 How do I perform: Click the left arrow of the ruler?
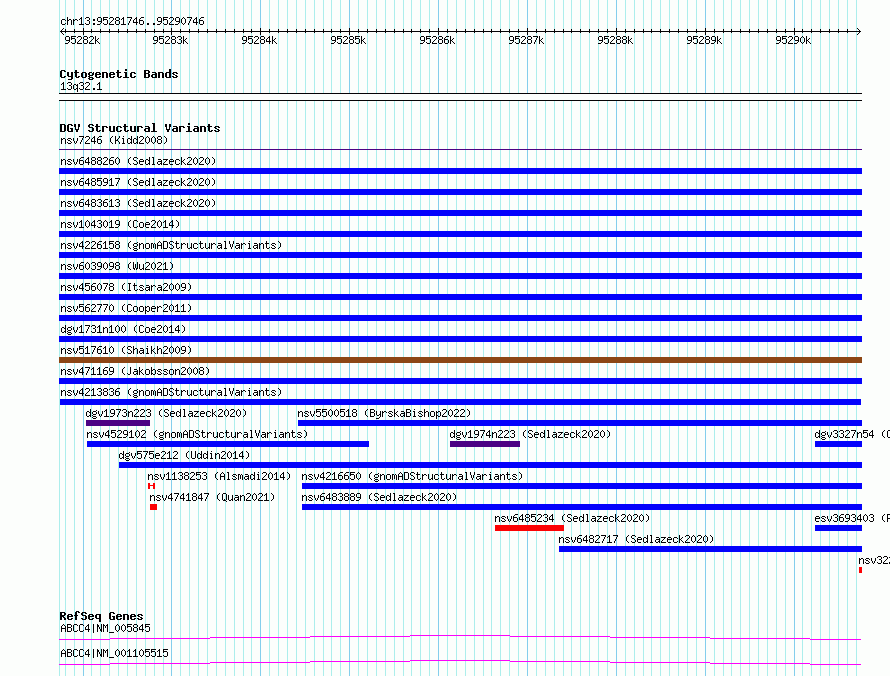[x=62, y=31]
